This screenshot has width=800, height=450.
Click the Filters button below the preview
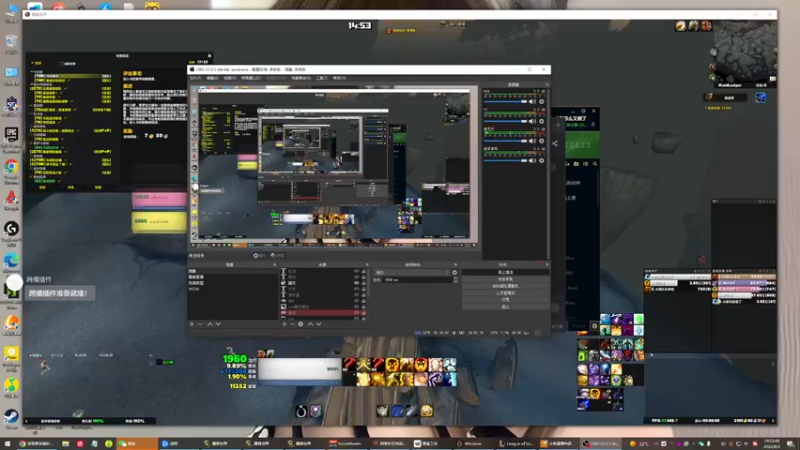[278, 256]
